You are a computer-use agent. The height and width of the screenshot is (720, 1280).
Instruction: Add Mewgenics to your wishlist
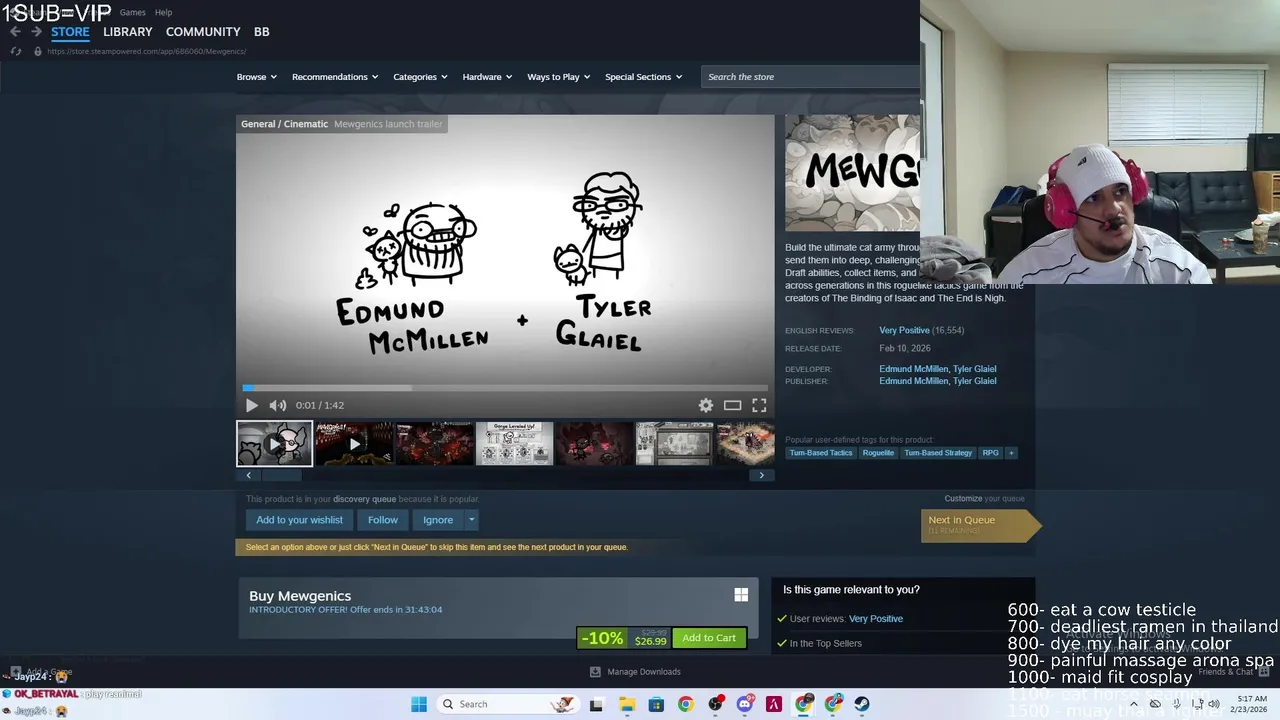299,520
